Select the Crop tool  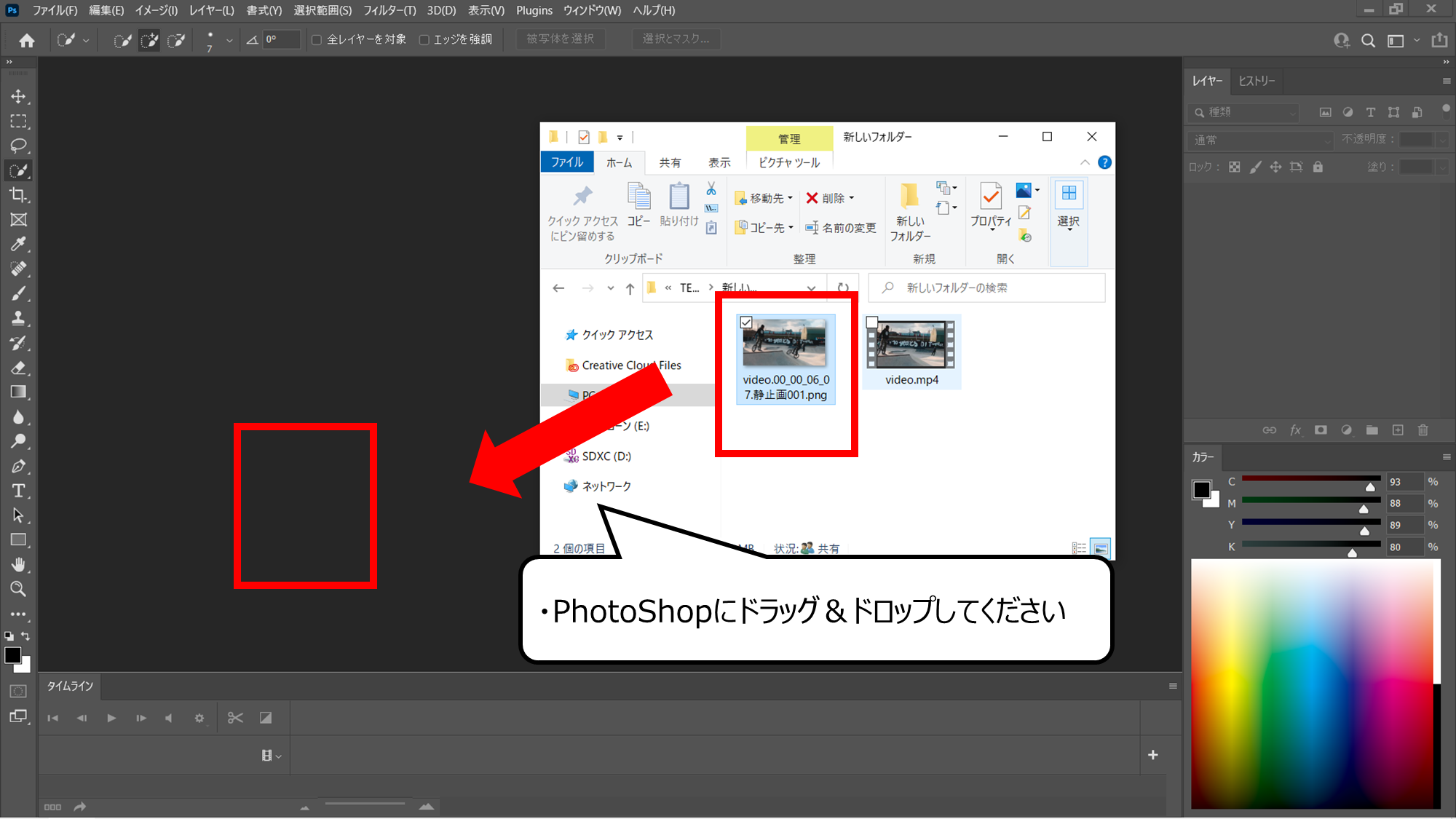[19, 195]
